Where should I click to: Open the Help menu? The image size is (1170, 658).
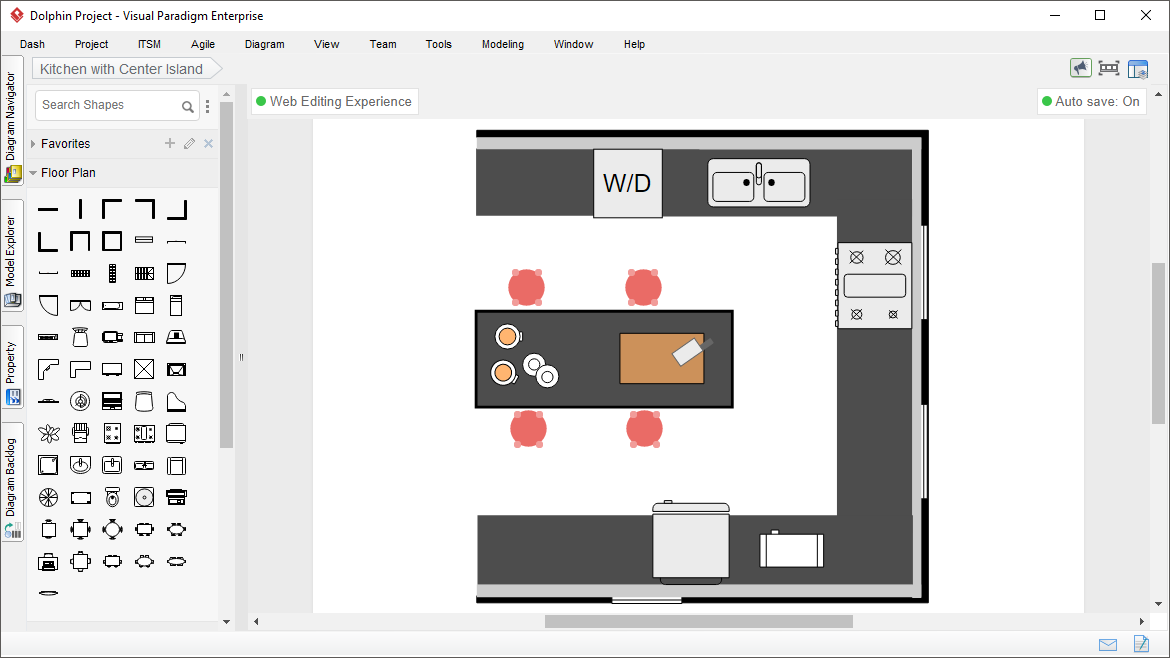pos(634,44)
